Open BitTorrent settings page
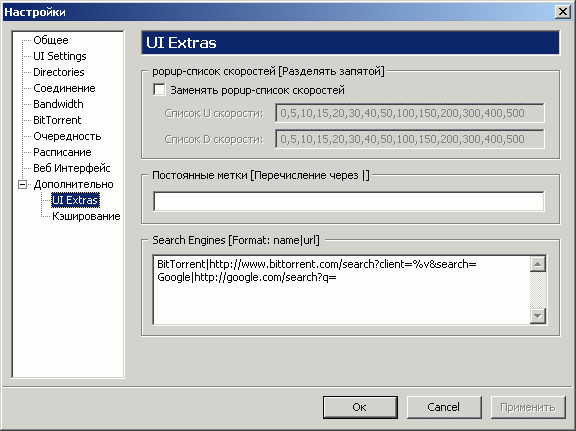The width and height of the screenshot is (576, 431). click(x=57, y=120)
